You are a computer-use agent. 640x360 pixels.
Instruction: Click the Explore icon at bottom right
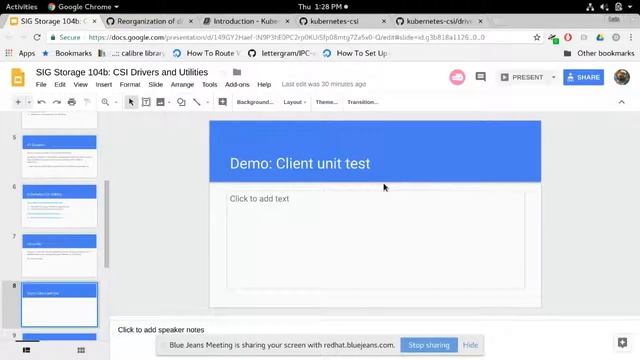pos(622,342)
